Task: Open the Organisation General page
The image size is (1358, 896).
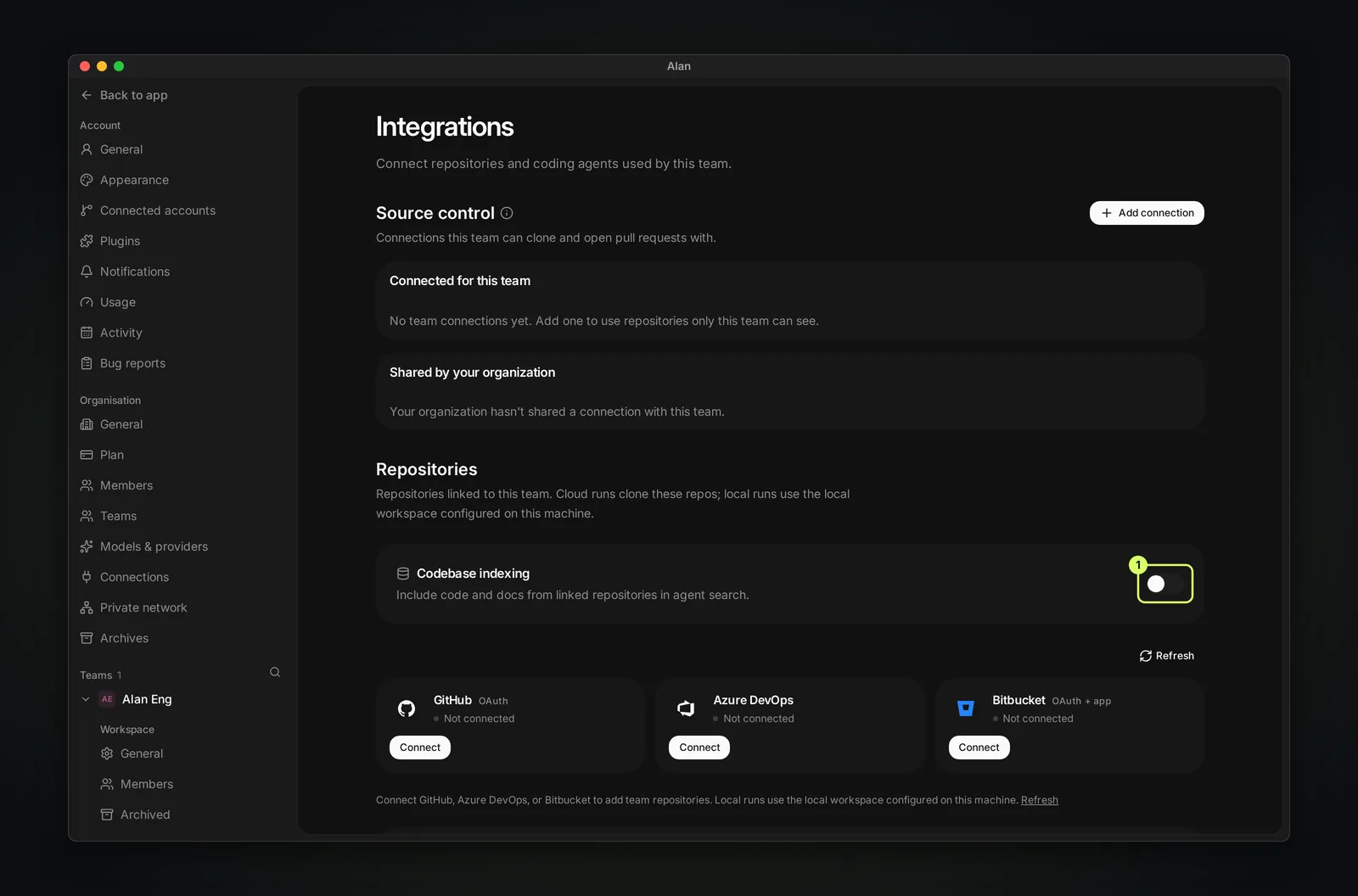Action: (121, 424)
